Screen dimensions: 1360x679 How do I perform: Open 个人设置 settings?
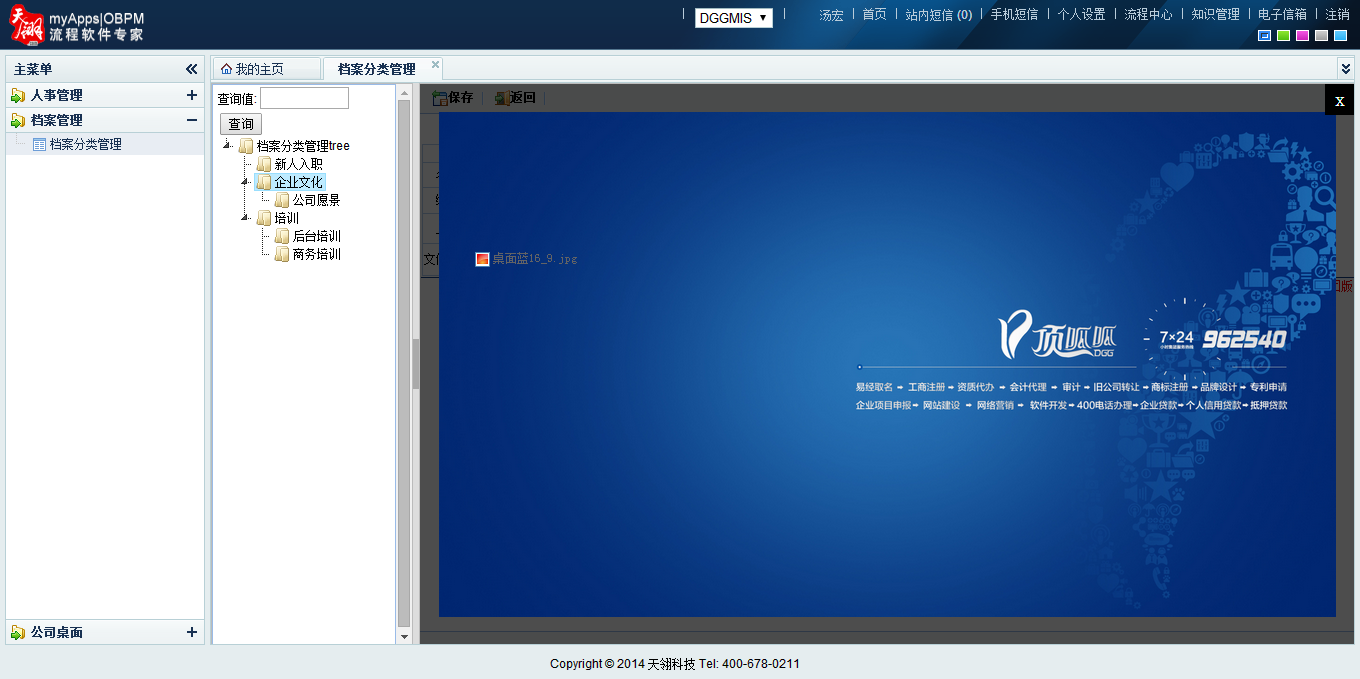pos(1081,15)
